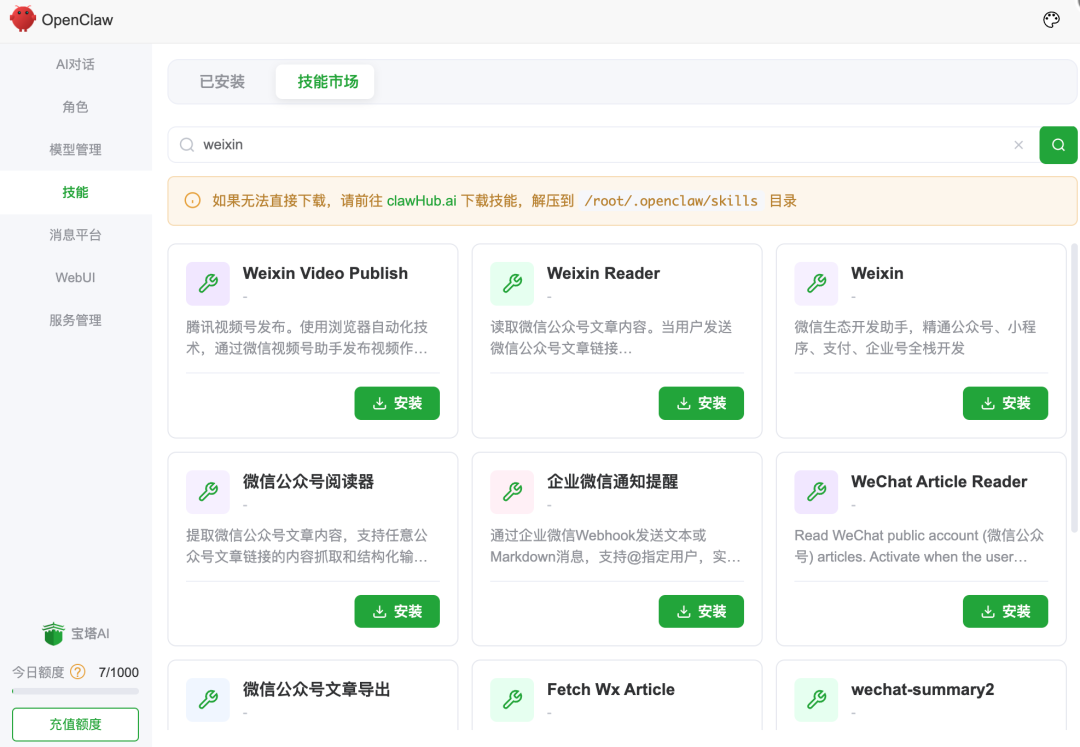
Task: Click the 充值额度 button
Action: click(74, 724)
